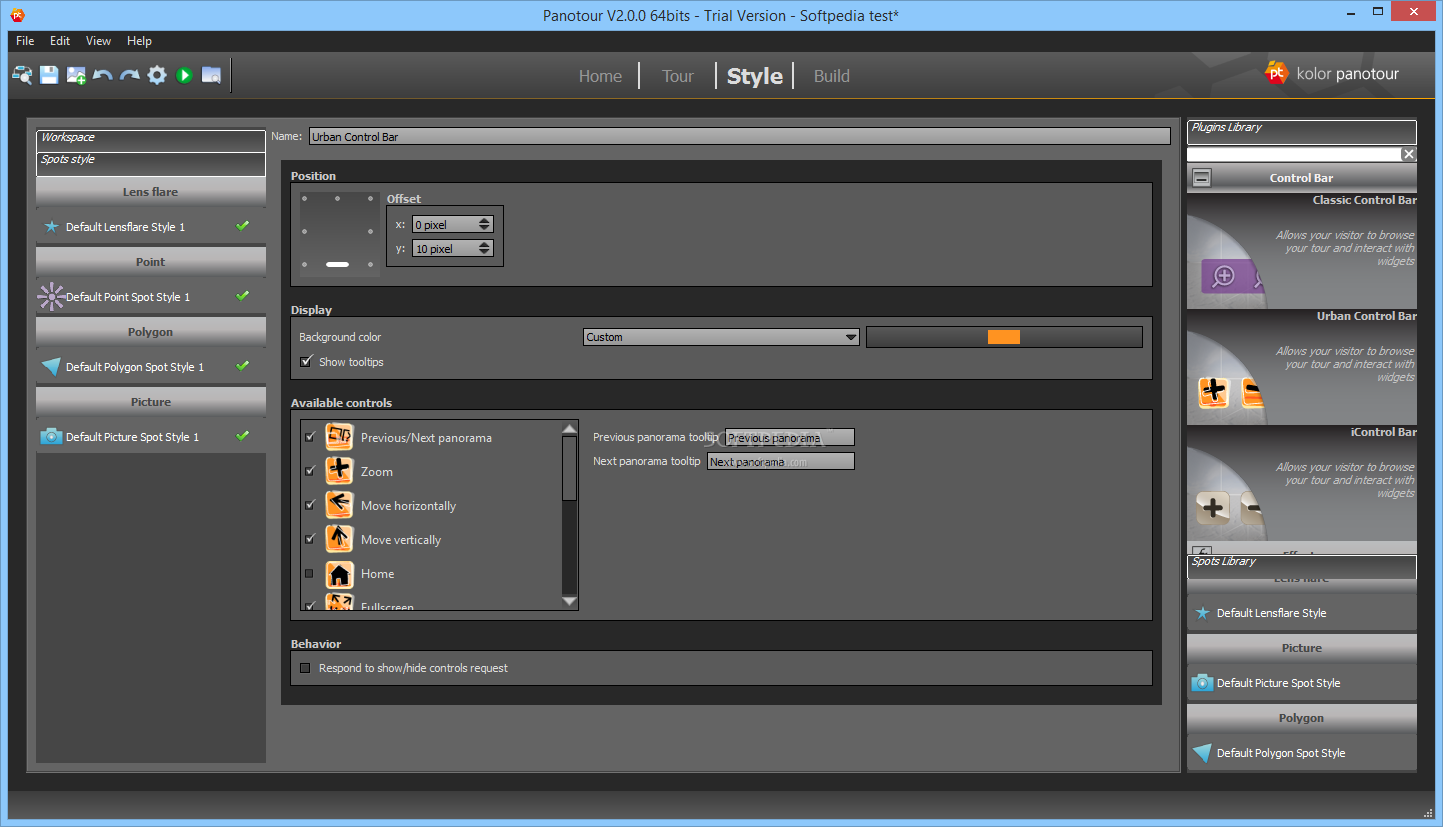Screen dimensions: 1443x827
Task: Click the Workspace panel header
Action: coord(151,140)
